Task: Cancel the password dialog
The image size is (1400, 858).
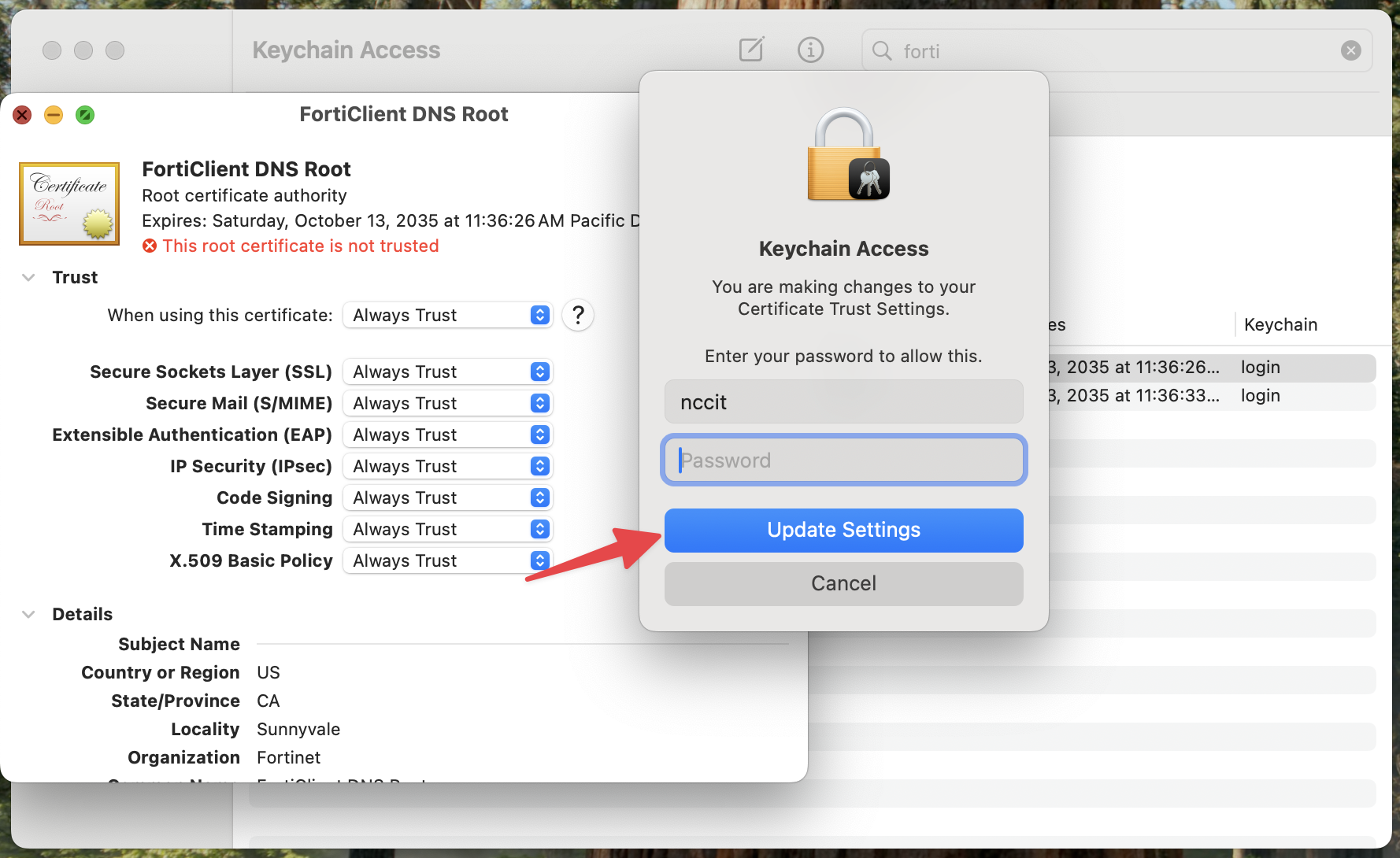Action: [843, 584]
